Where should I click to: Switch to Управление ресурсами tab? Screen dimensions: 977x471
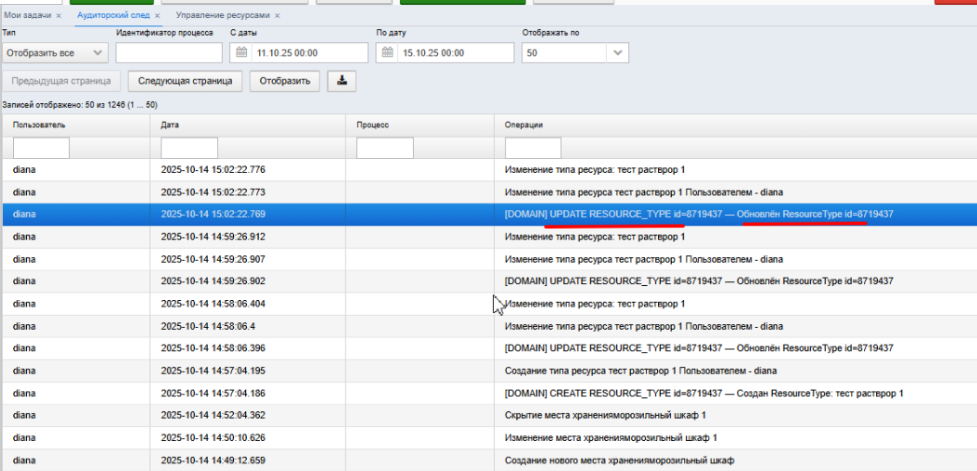[x=222, y=15]
